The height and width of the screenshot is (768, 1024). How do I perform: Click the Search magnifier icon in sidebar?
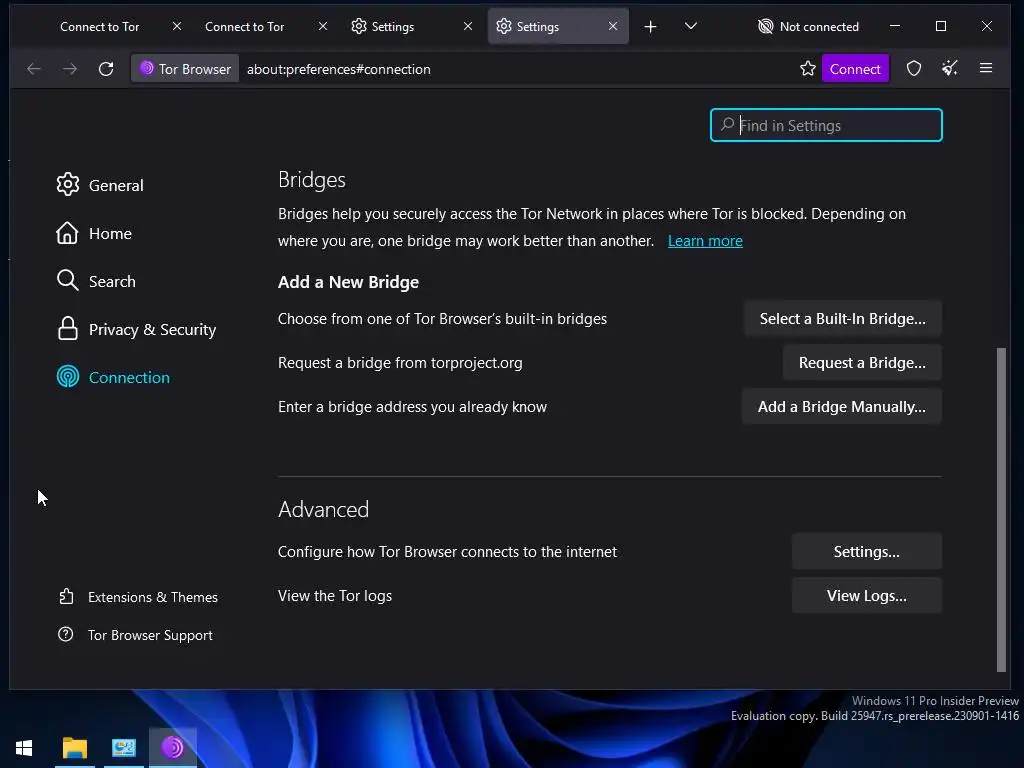click(67, 281)
